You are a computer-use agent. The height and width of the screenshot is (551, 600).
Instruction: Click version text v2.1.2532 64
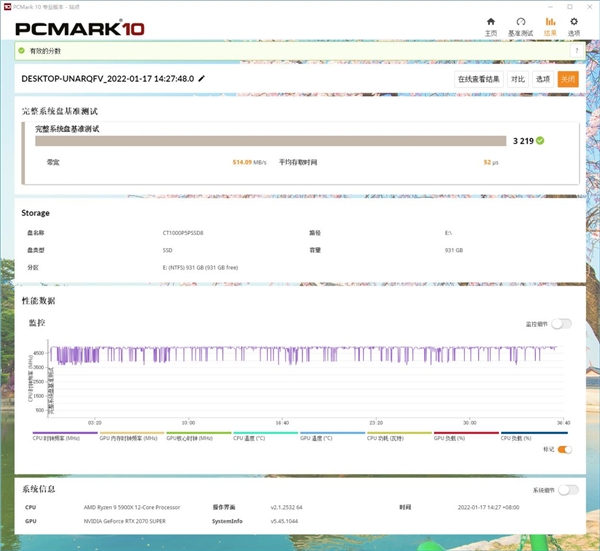tap(287, 507)
